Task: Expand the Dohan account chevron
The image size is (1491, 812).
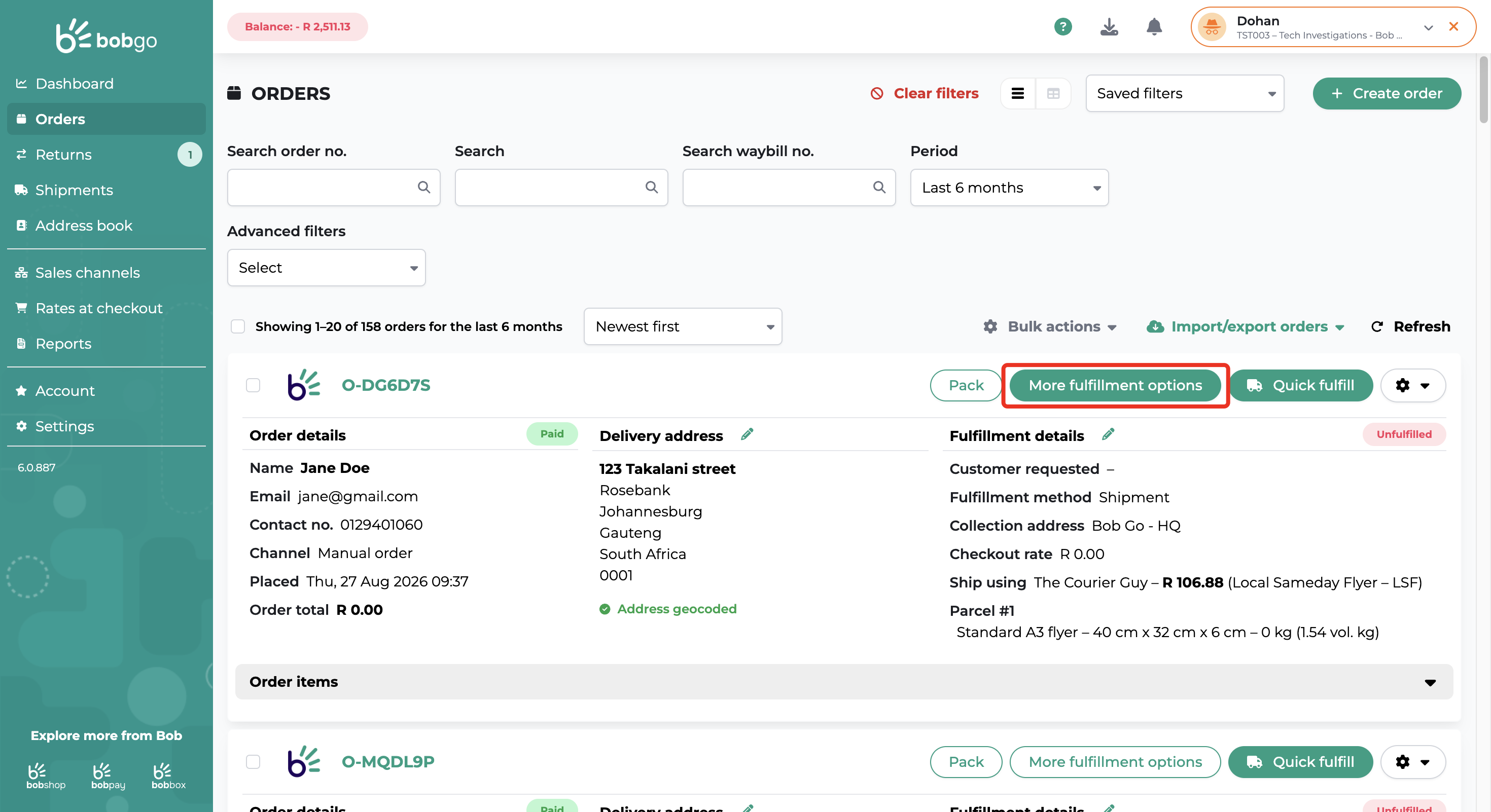Action: click(x=1429, y=27)
